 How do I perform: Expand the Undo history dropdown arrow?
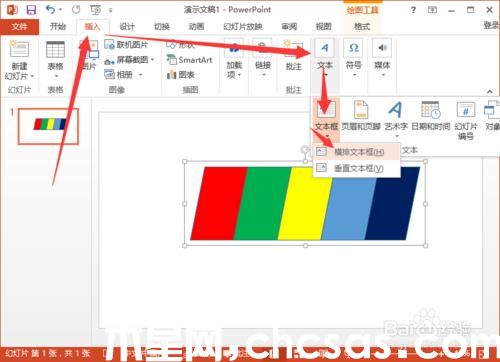click(60, 10)
